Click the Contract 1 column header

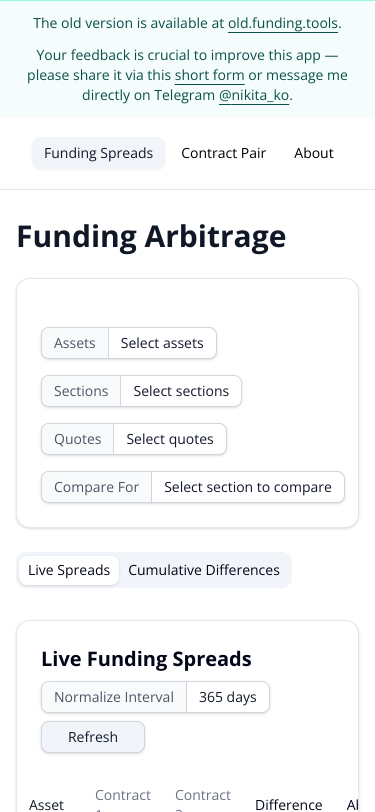pyautogui.click(x=123, y=801)
